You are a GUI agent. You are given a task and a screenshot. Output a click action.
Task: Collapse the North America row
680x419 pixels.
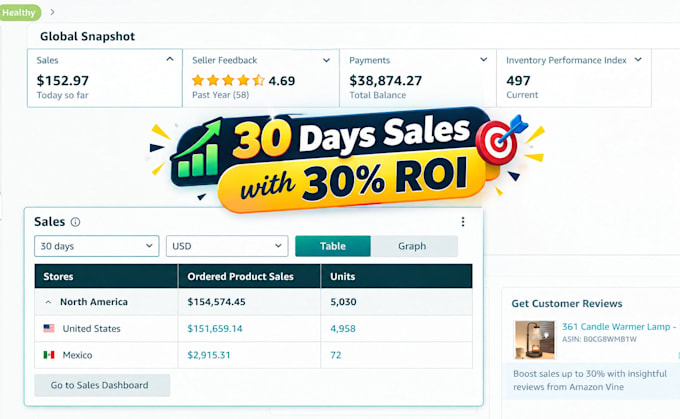pyautogui.click(x=48, y=302)
